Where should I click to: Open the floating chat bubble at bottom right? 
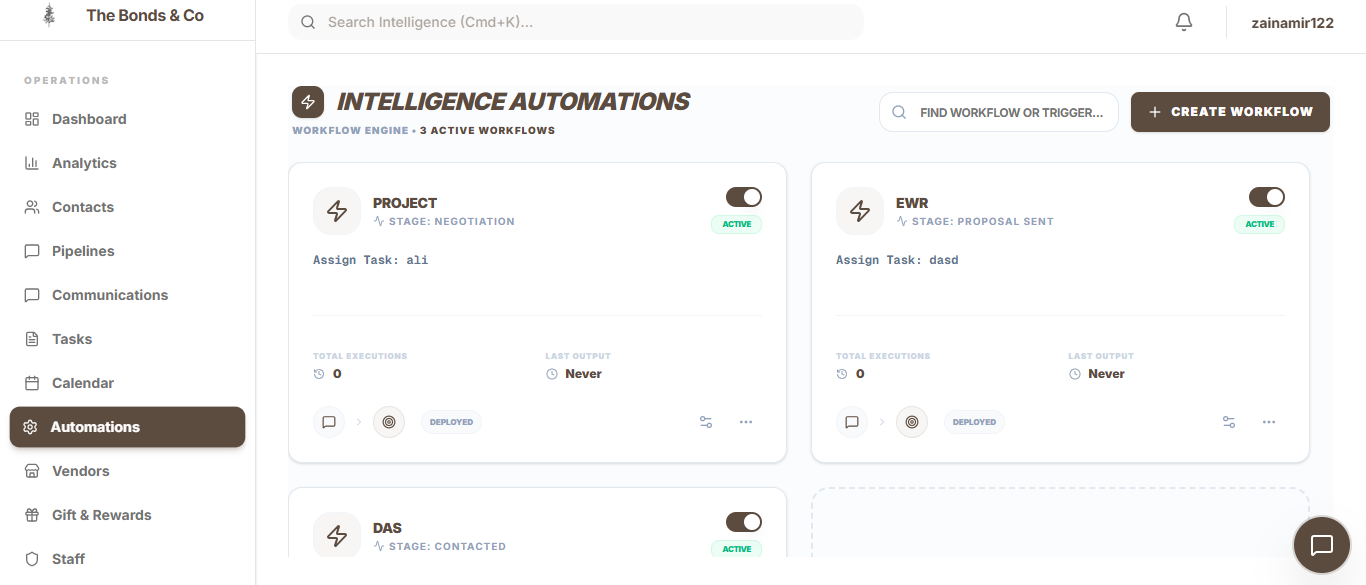tap(1321, 544)
